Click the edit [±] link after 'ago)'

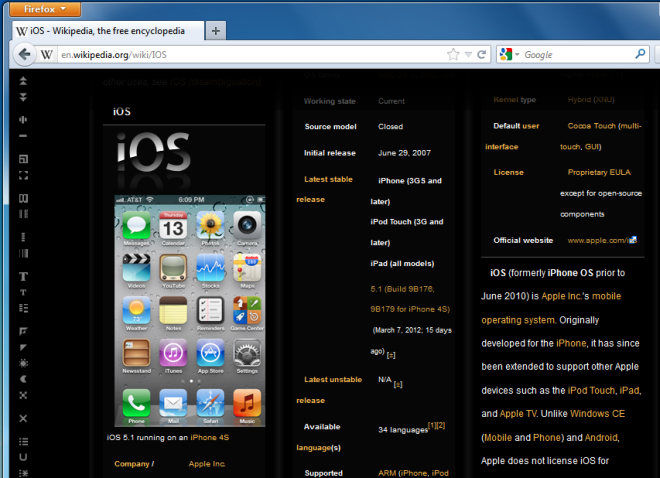click(391, 355)
